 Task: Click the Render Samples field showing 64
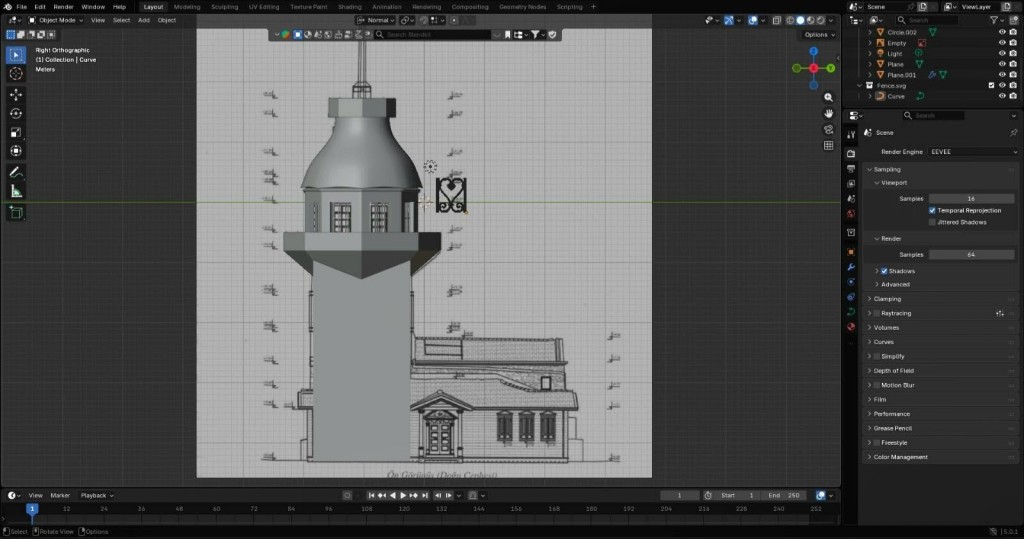pyautogui.click(x=971, y=255)
